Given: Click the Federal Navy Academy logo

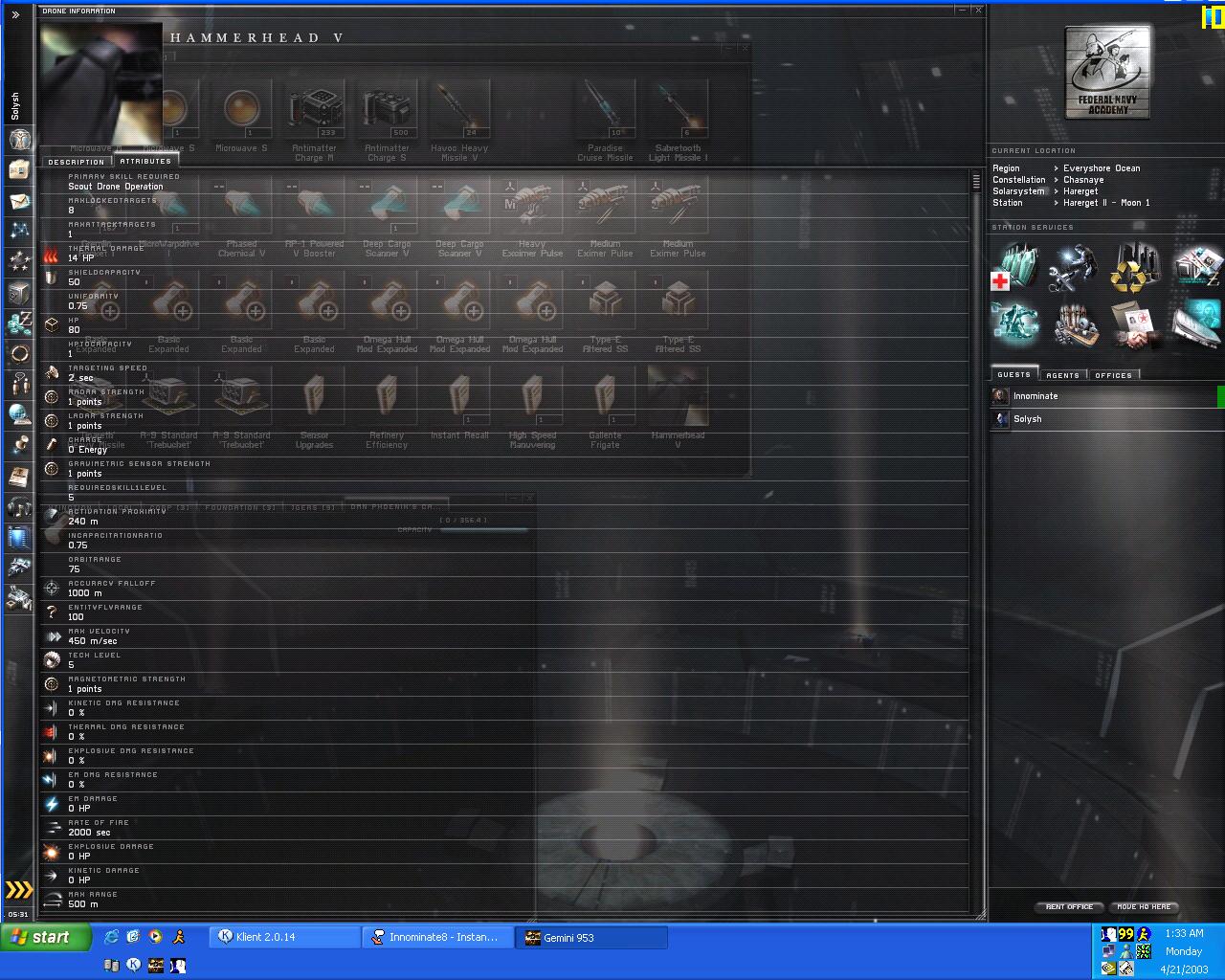Looking at the screenshot, I should pos(1107,73).
